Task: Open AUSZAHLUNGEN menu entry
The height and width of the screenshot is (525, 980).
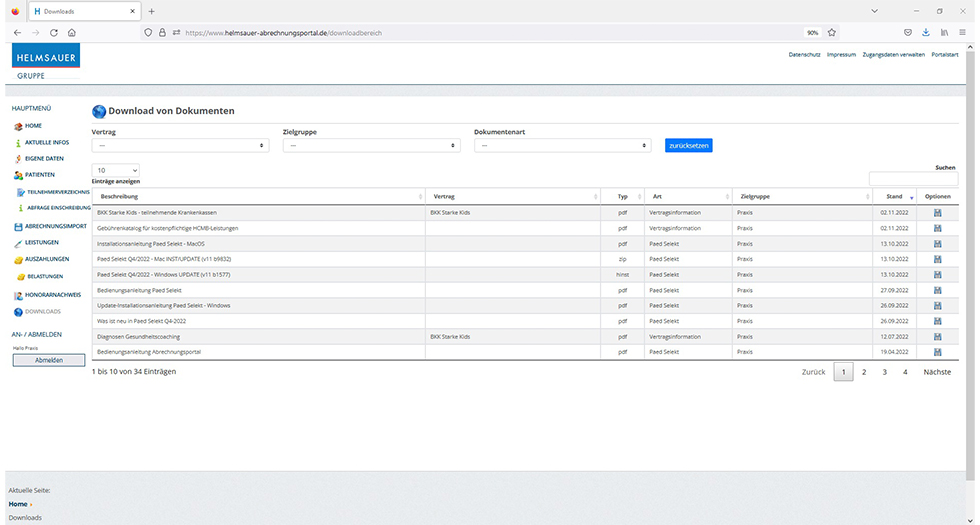Action: coord(47,259)
